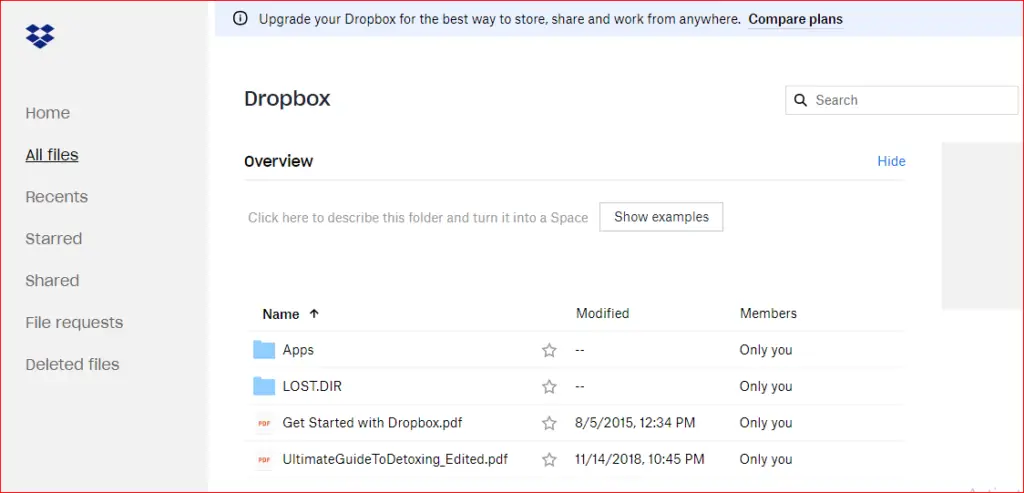Viewport: 1024px width, 493px height.
Task: Open the Apps folder icon
Action: click(264, 350)
